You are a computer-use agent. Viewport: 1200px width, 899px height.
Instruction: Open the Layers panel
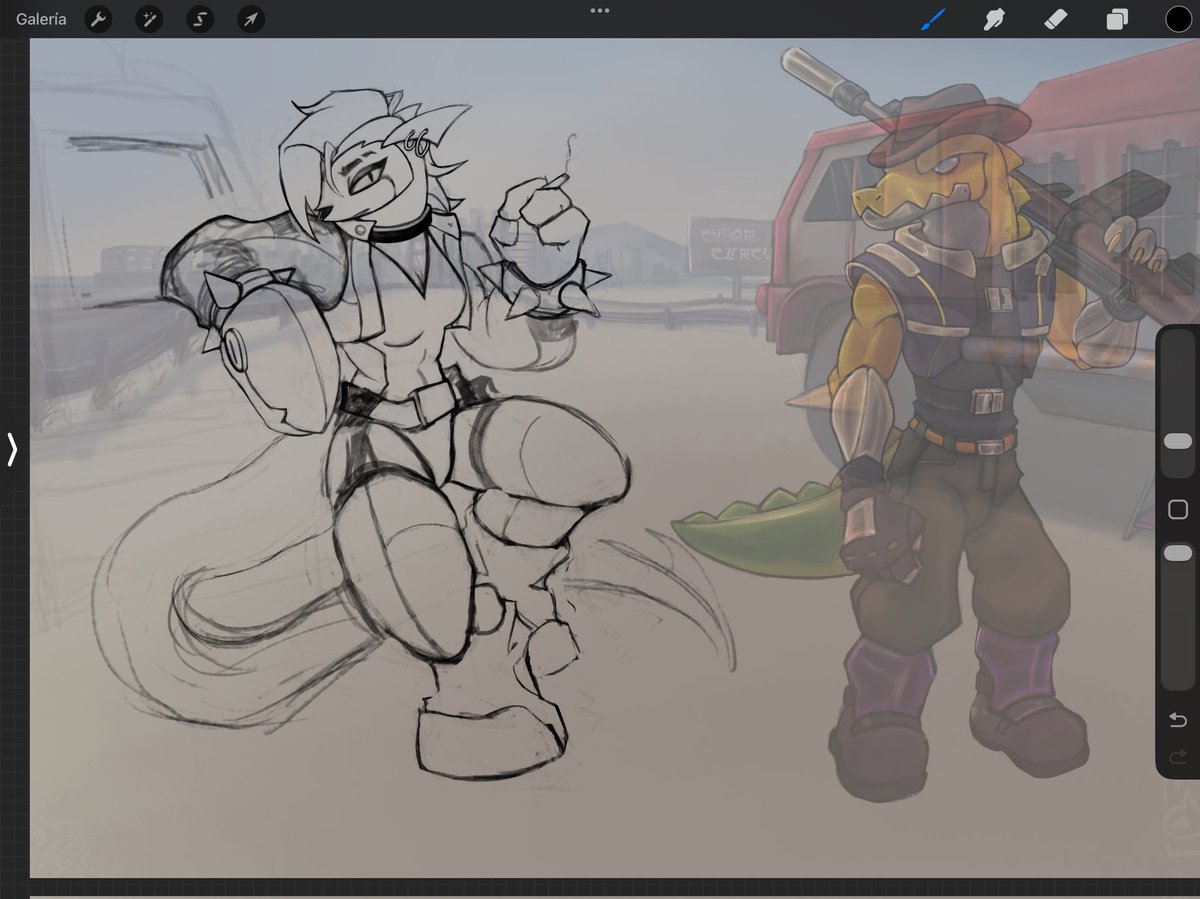pyautogui.click(x=1117, y=18)
